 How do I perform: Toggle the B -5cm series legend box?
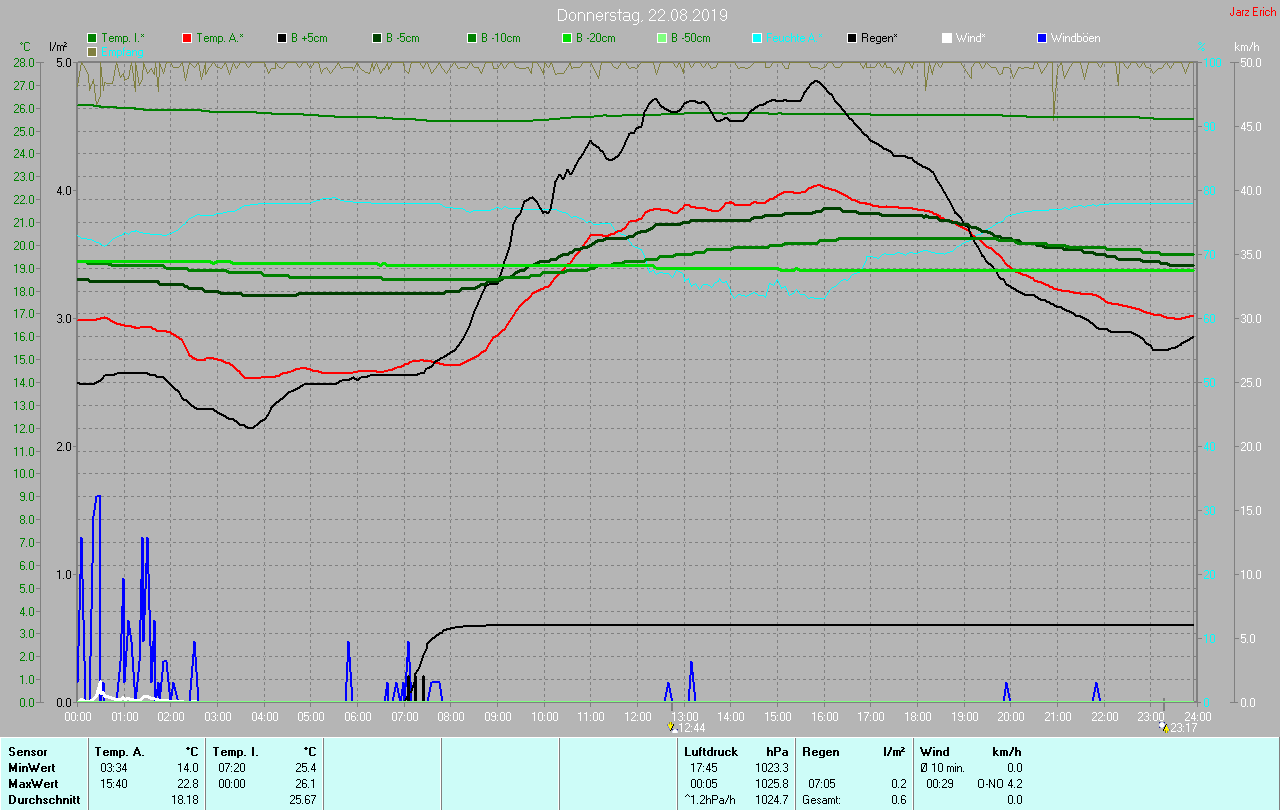[377, 38]
